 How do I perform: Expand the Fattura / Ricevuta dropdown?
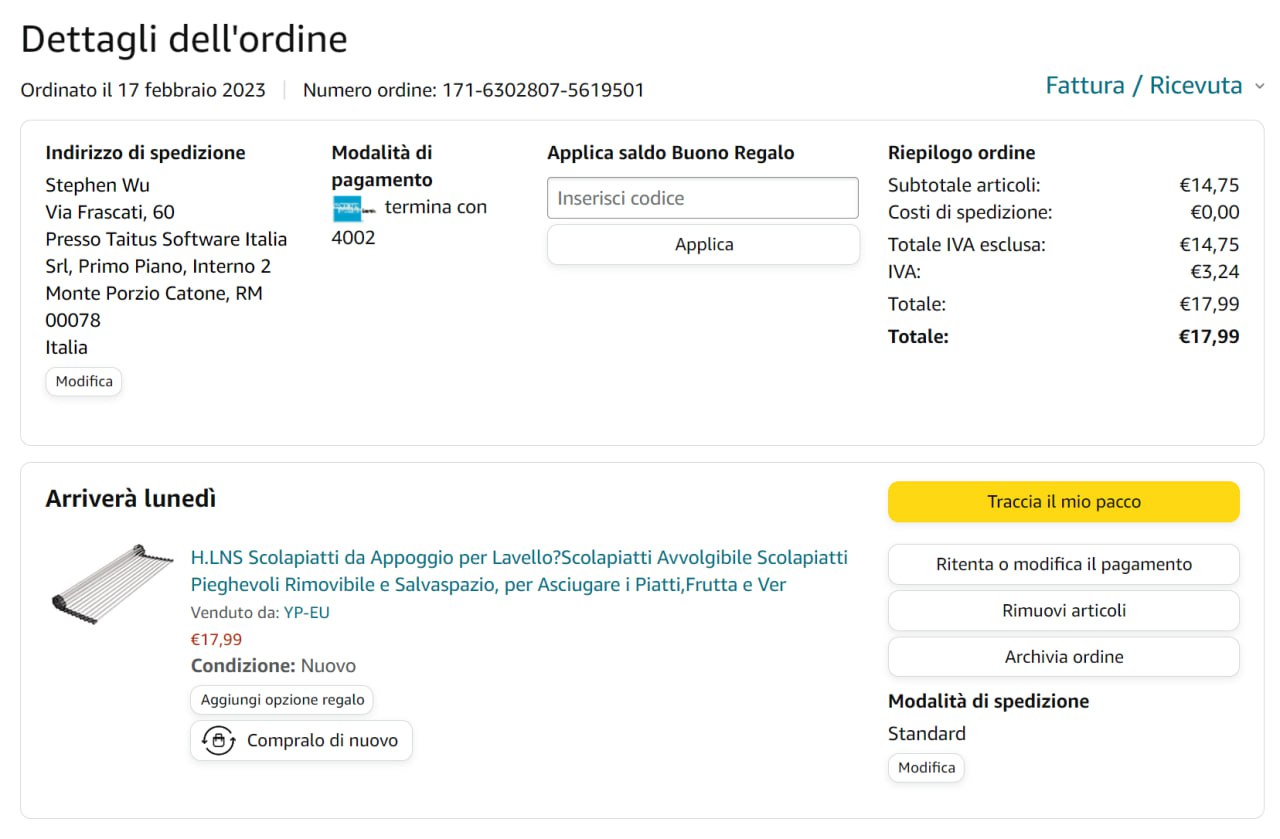click(x=1143, y=86)
